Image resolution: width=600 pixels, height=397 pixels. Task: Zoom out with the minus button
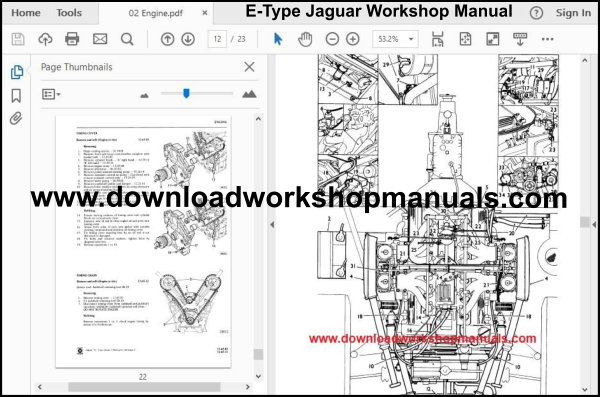pyautogui.click(x=332, y=39)
